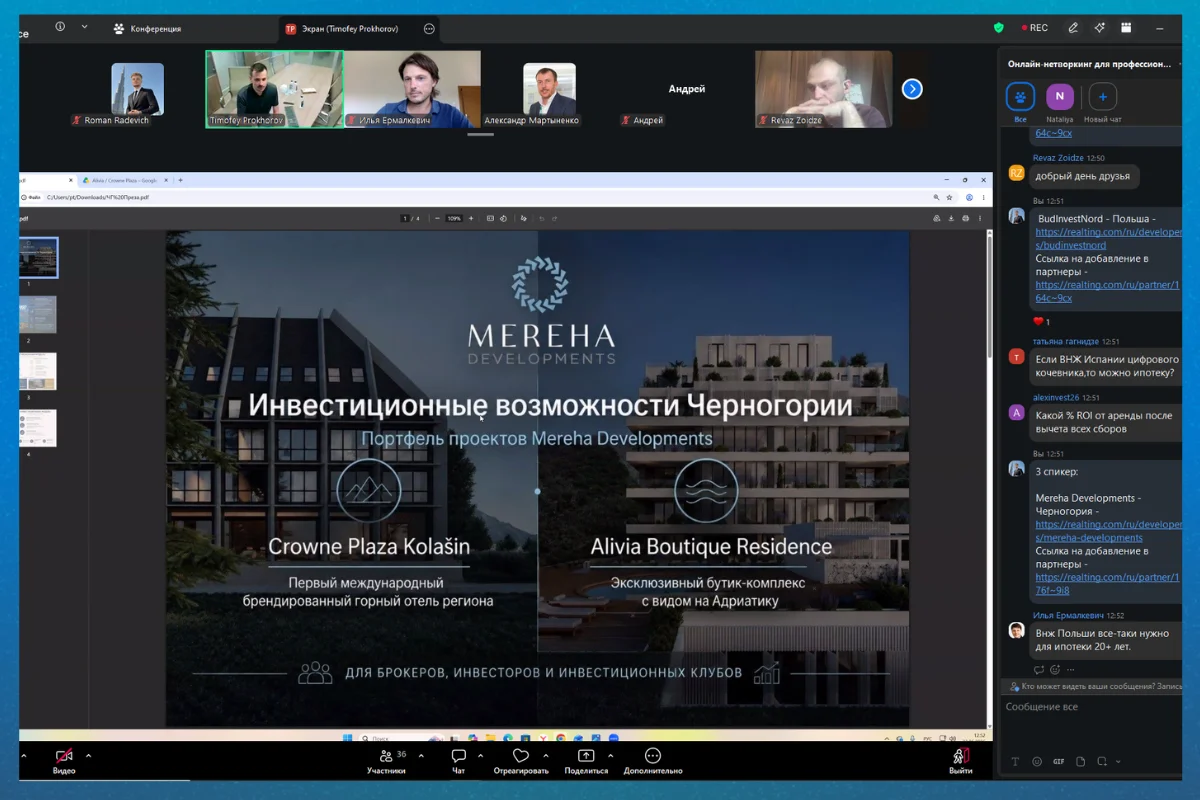1200x800 pixels.
Task: Reply in thread to Илья Ермалкевич message
Action: coord(1040,670)
